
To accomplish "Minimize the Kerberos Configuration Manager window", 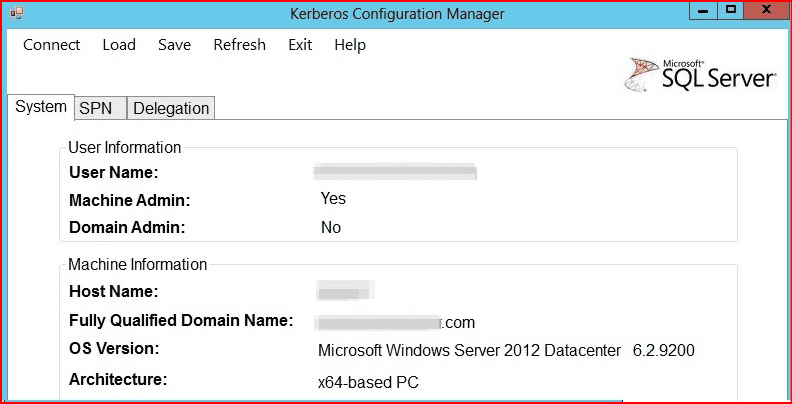I will click(x=703, y=10).
